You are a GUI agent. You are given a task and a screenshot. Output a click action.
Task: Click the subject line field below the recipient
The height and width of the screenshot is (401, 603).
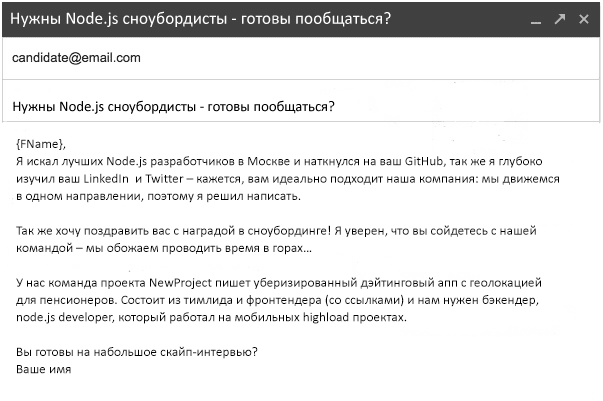point(301,101)
